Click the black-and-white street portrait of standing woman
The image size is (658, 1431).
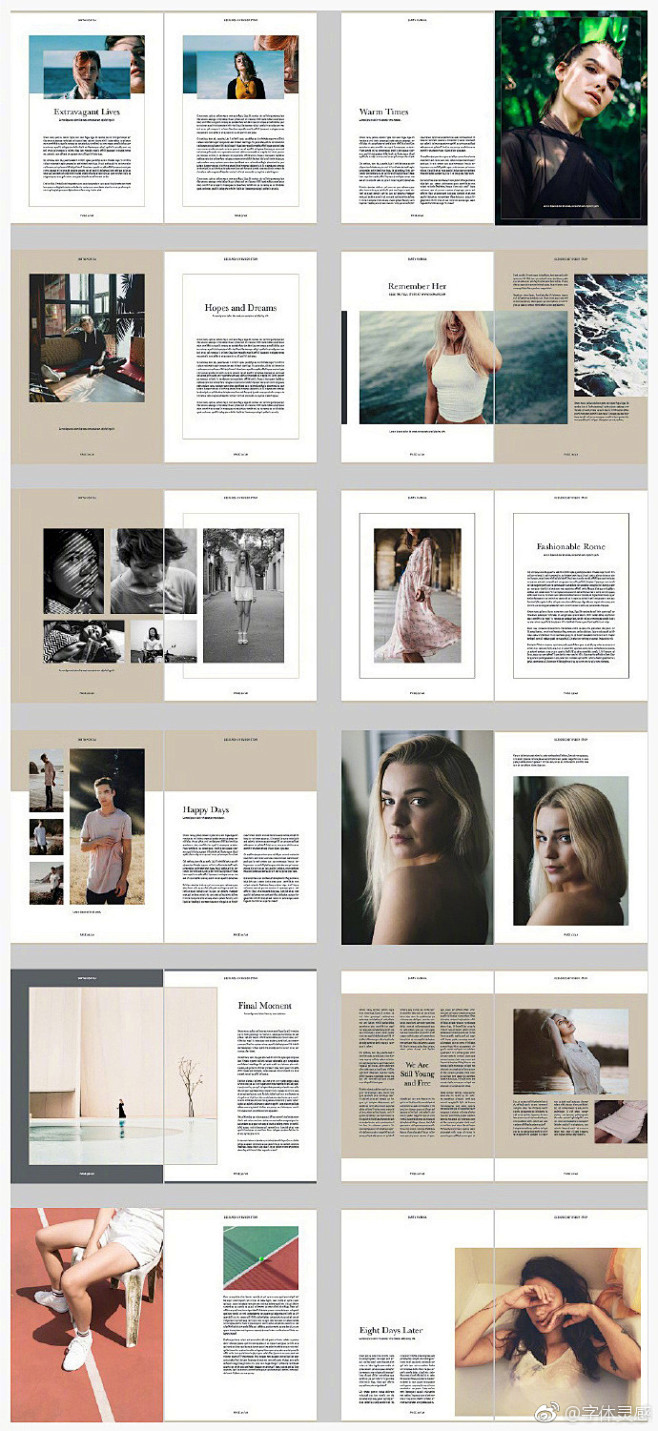click(x=243, y=595)
